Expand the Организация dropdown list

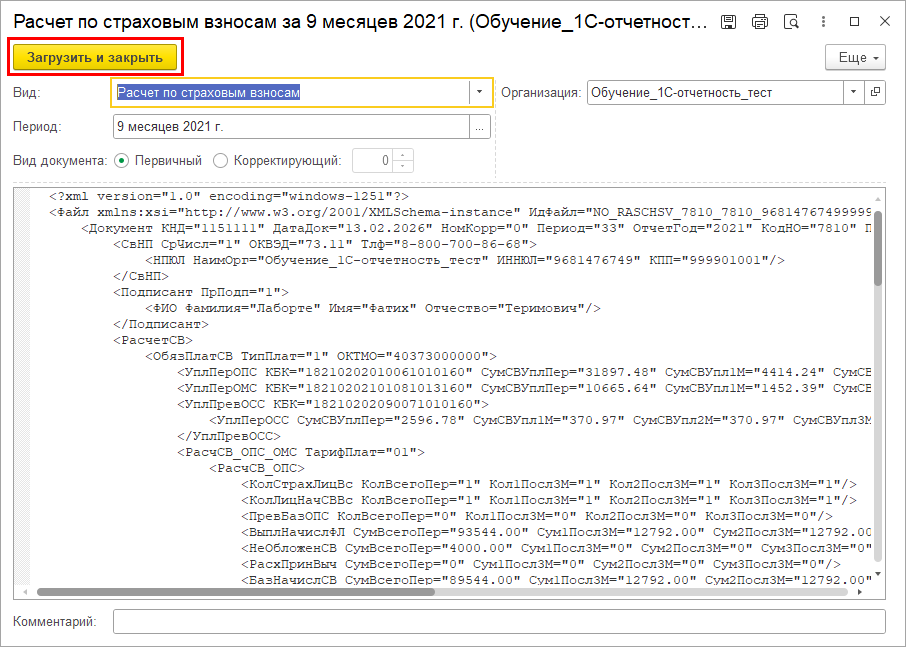(853, 93)
